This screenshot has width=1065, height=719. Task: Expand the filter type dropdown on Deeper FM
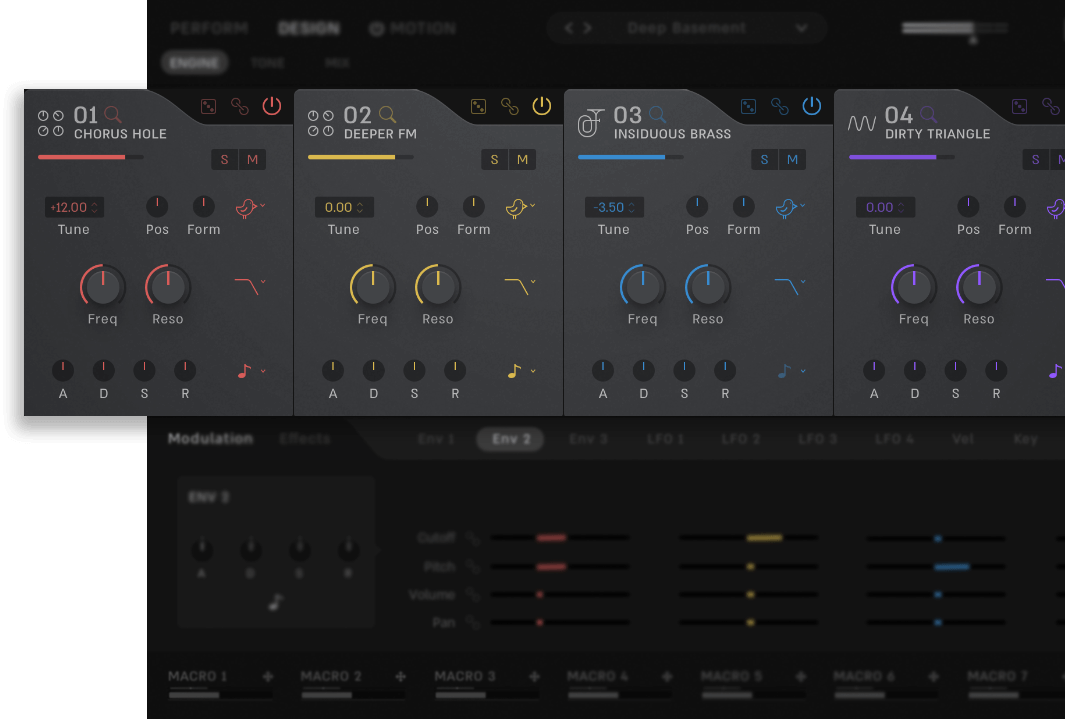(x=519, y=285)
